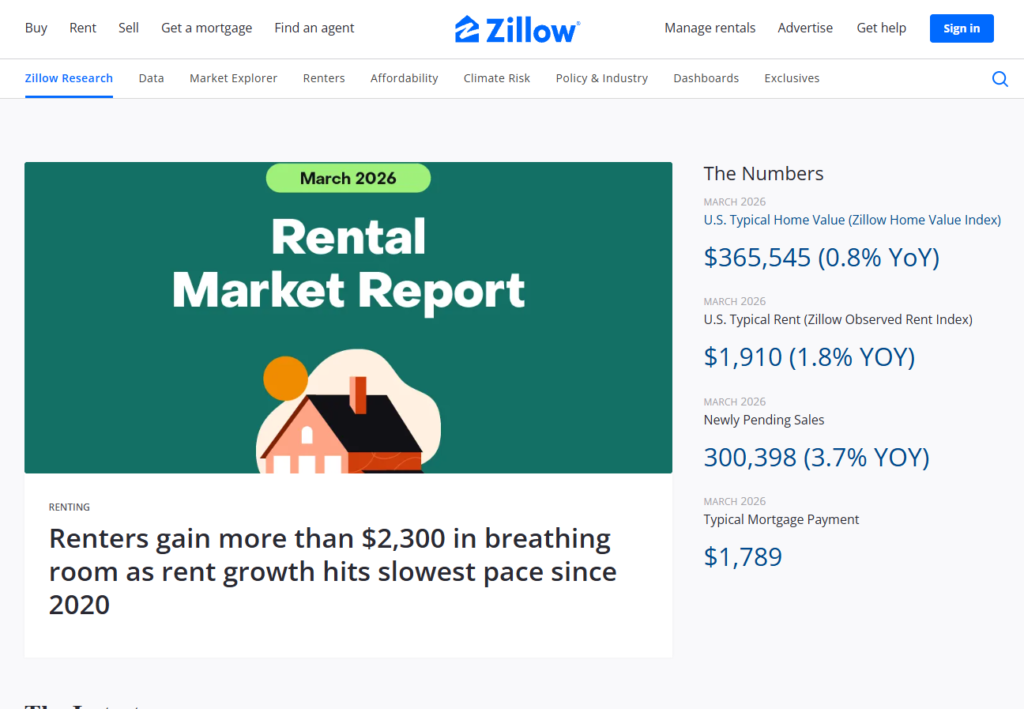Open Policy & Industry
The image size is (1024, 709).
[601, 77]
